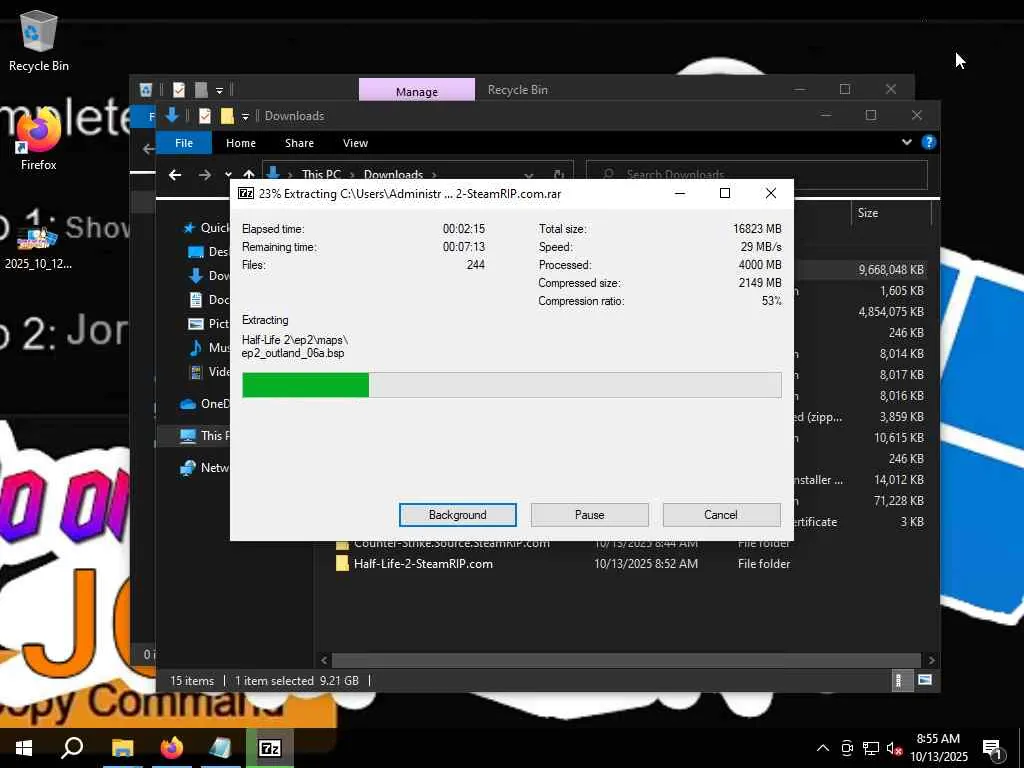Click properties checkmark icon in Downloads title bar
This screenshot has height=768, width=1024.
click(x=204, y=116)
